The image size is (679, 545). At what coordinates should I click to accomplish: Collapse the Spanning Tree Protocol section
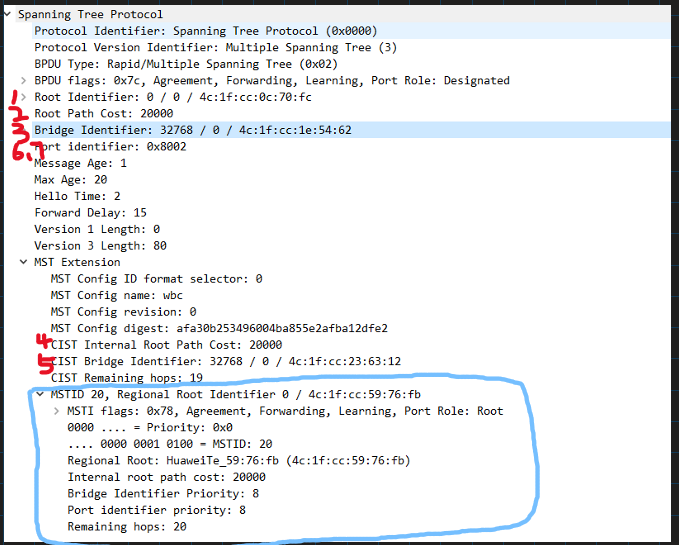(x=7, y=14)
